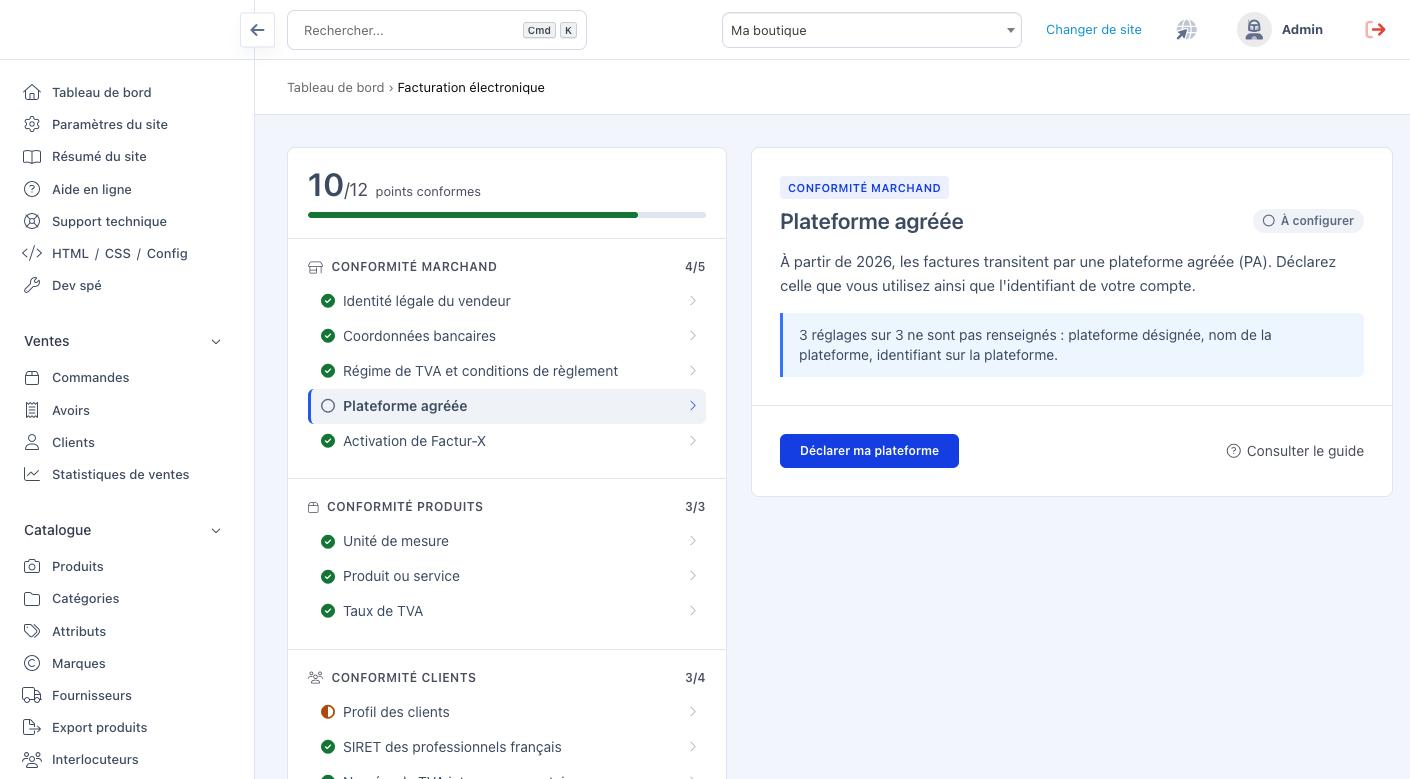Click the Changer de site link
This screenshot has width=1410, height=779.
pyautogui.click(x=1094, y=30)
